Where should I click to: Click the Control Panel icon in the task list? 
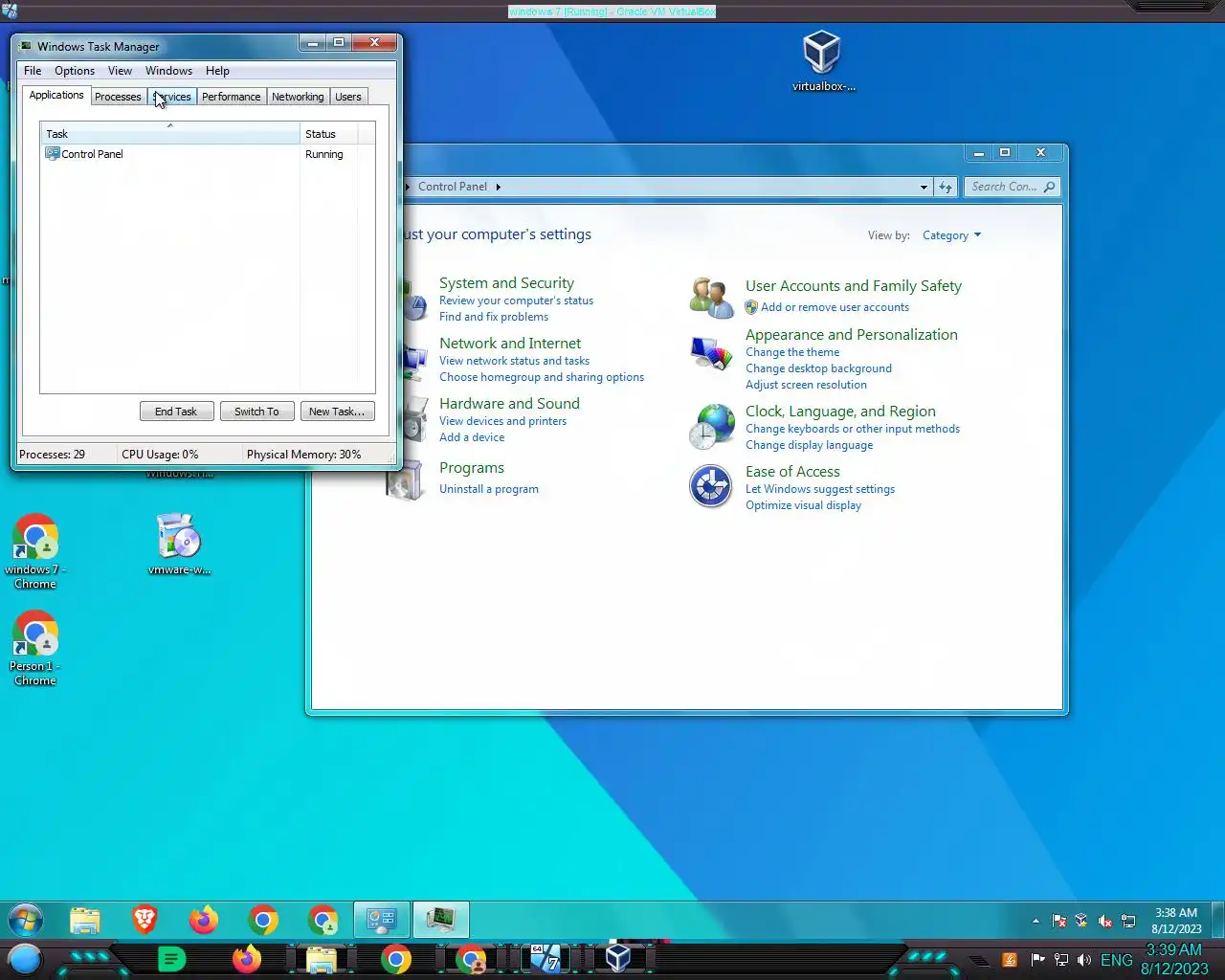pos(53,153)
